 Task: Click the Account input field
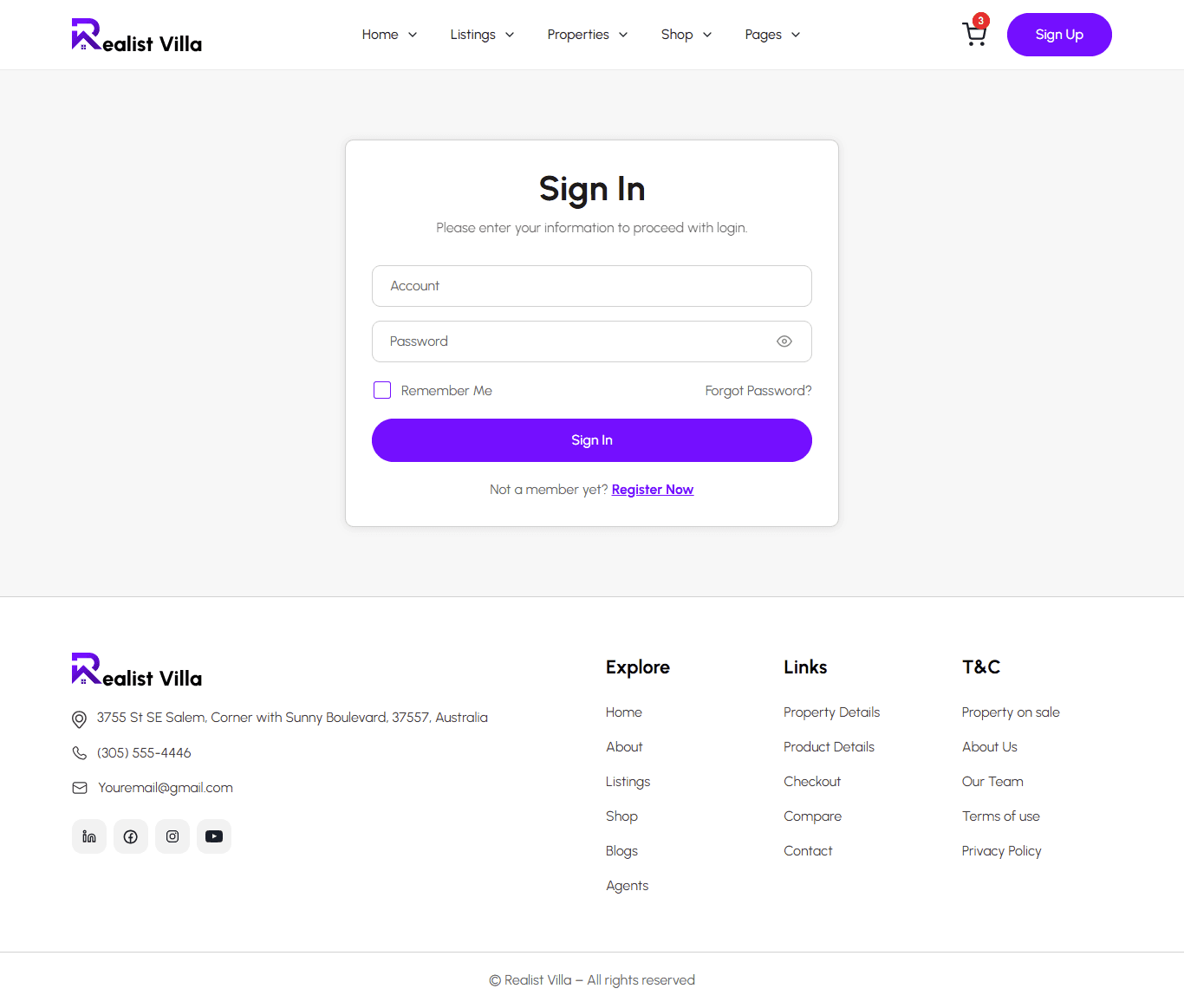pos(592,286)
